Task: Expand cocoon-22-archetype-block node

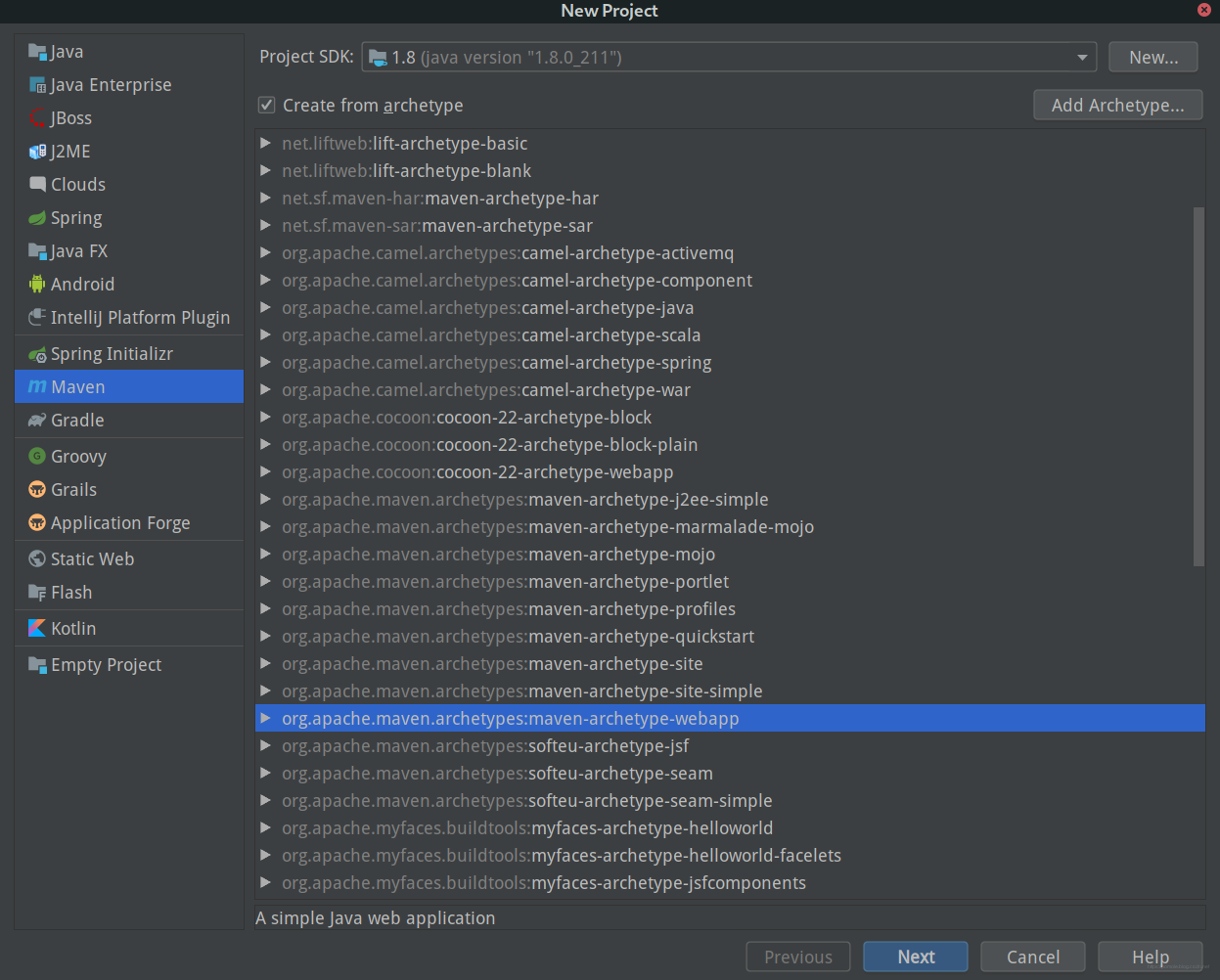Action: 265,417
